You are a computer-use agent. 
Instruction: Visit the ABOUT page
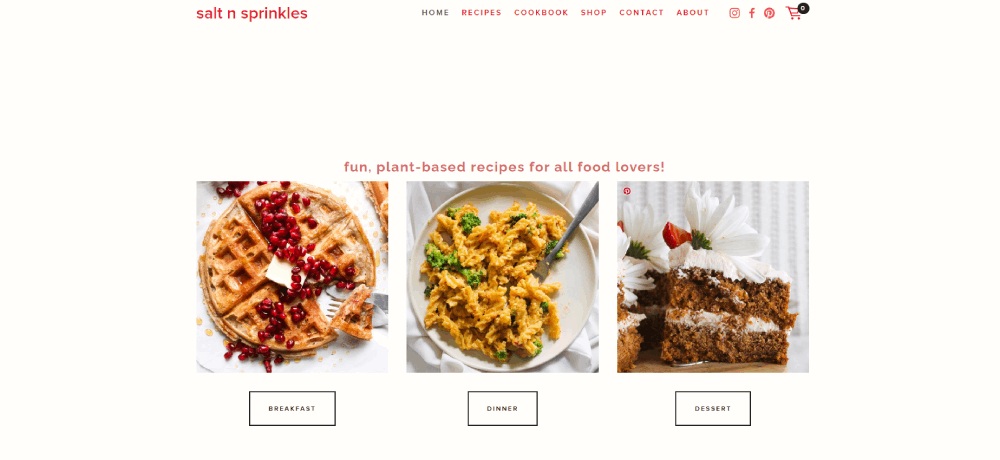coord(693,13)
